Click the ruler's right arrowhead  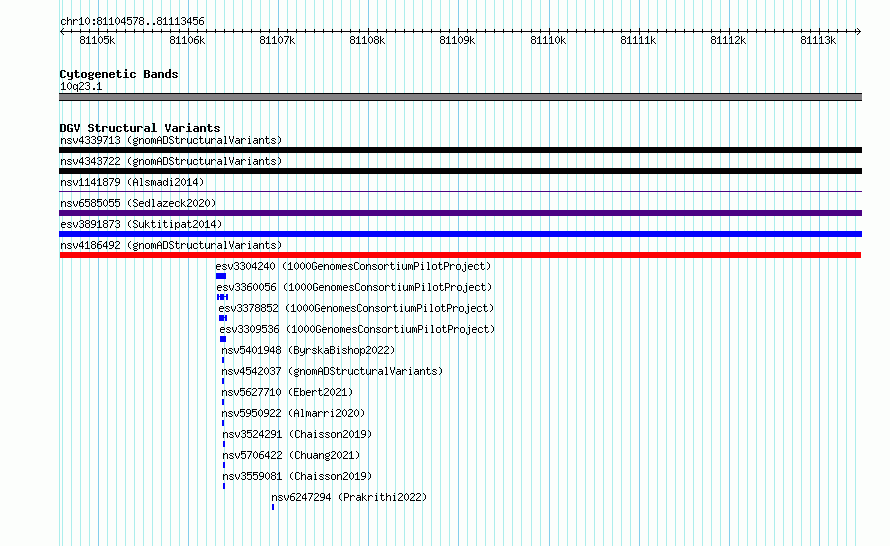tap(859, 32)
